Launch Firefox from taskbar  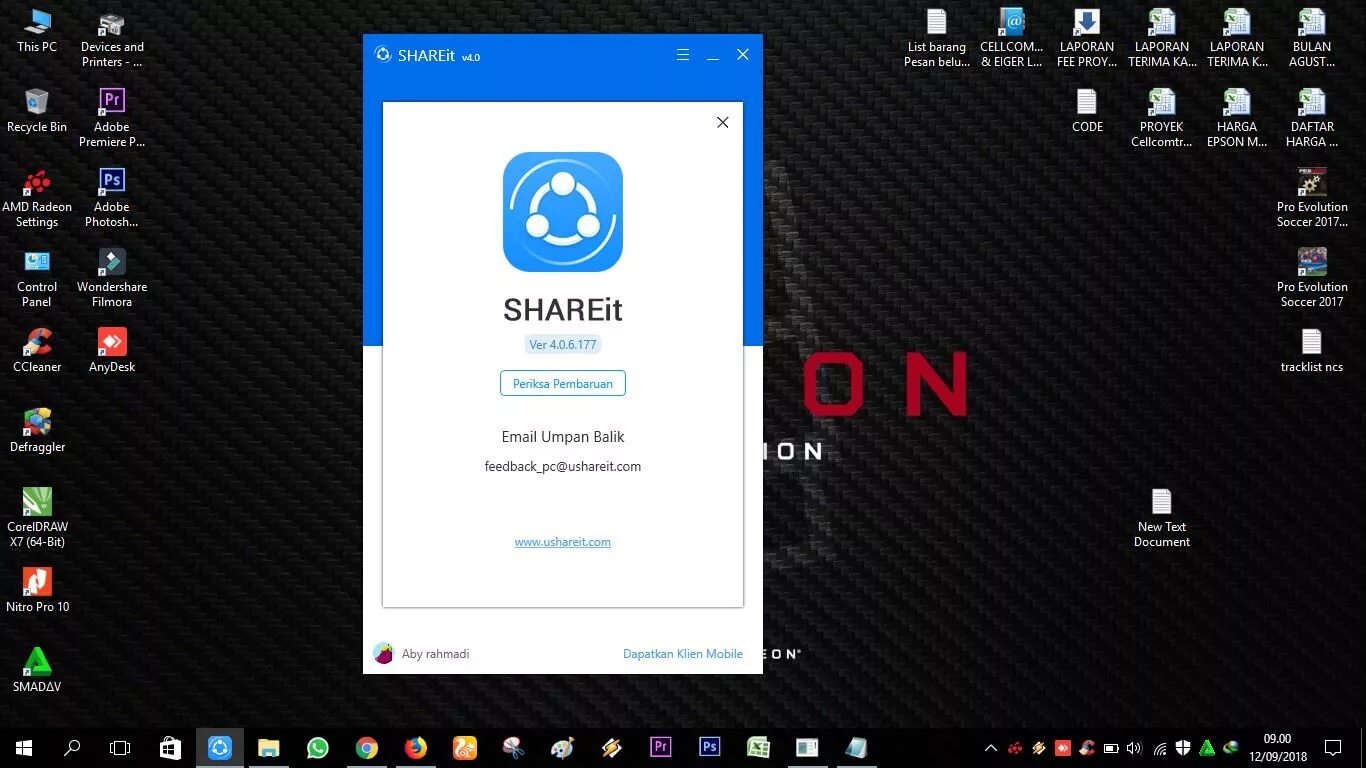coord(416,747)
